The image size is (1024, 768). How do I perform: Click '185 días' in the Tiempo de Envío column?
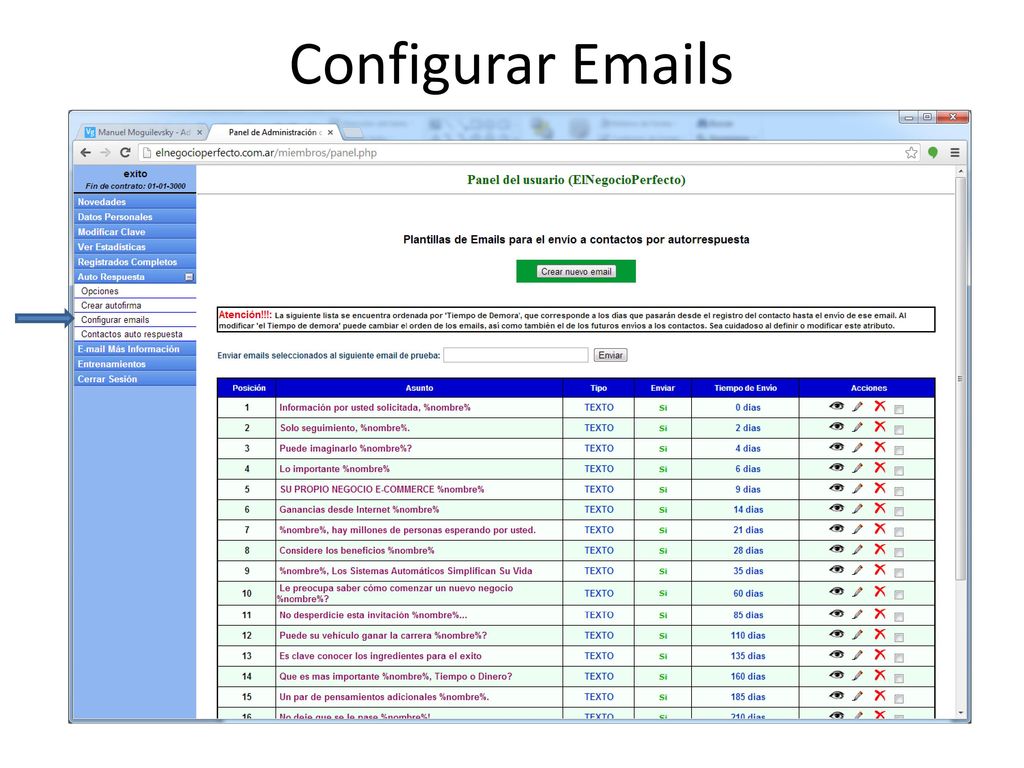point(748,697)
